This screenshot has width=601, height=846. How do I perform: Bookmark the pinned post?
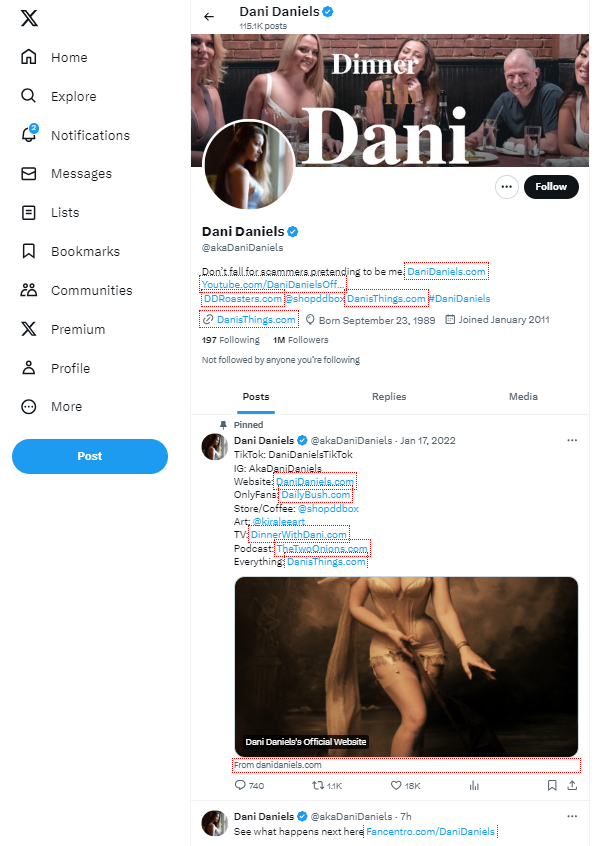point(552,786)
